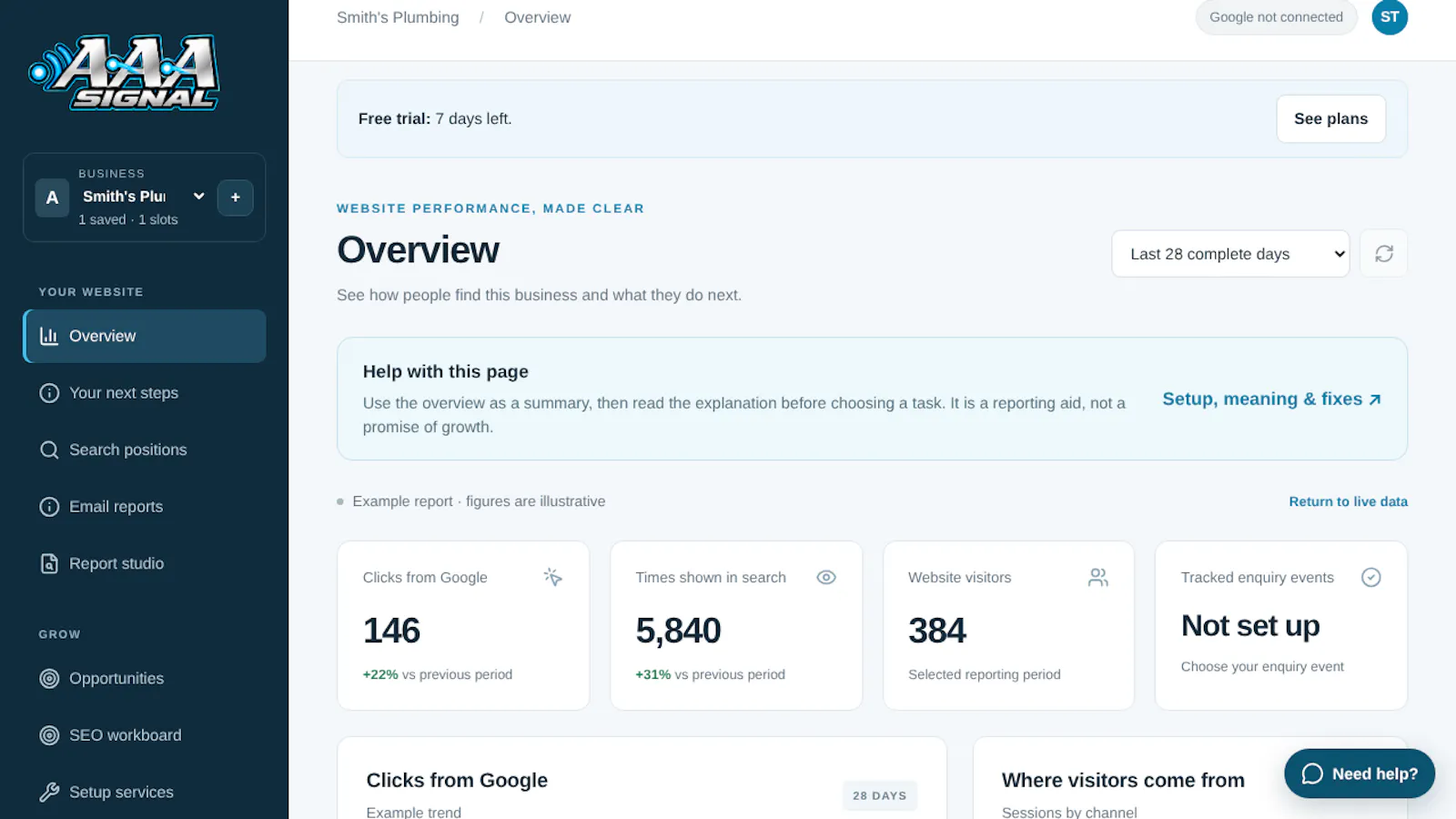Open the SEO workboard
The width and height of the screenshot is (1456, 819).
(145, 735)
